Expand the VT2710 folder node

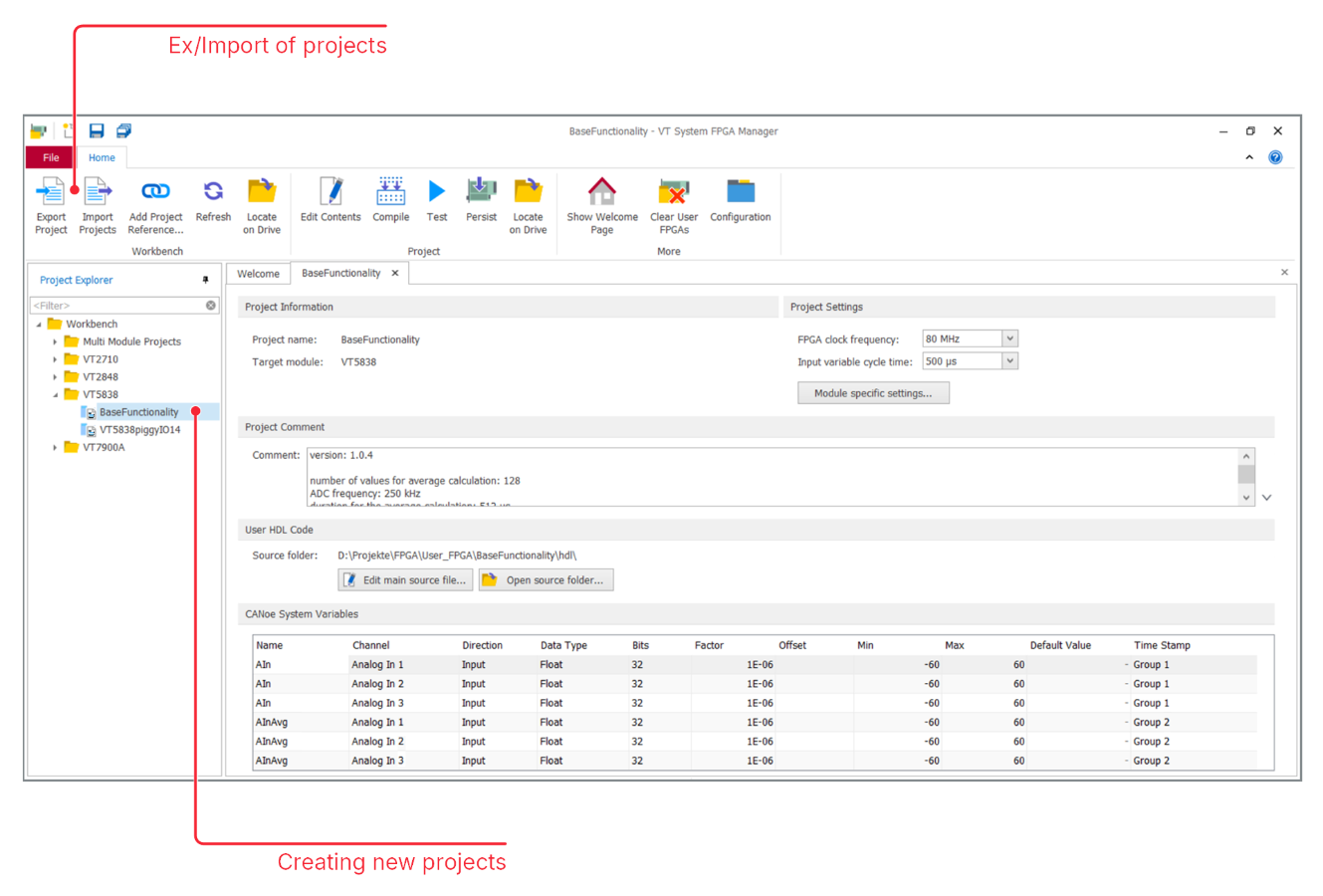[55, 359]
